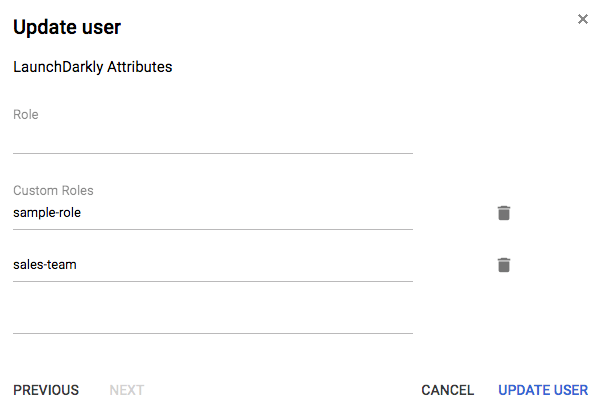
Task: Close the Update user dialog
Action: 582,19
